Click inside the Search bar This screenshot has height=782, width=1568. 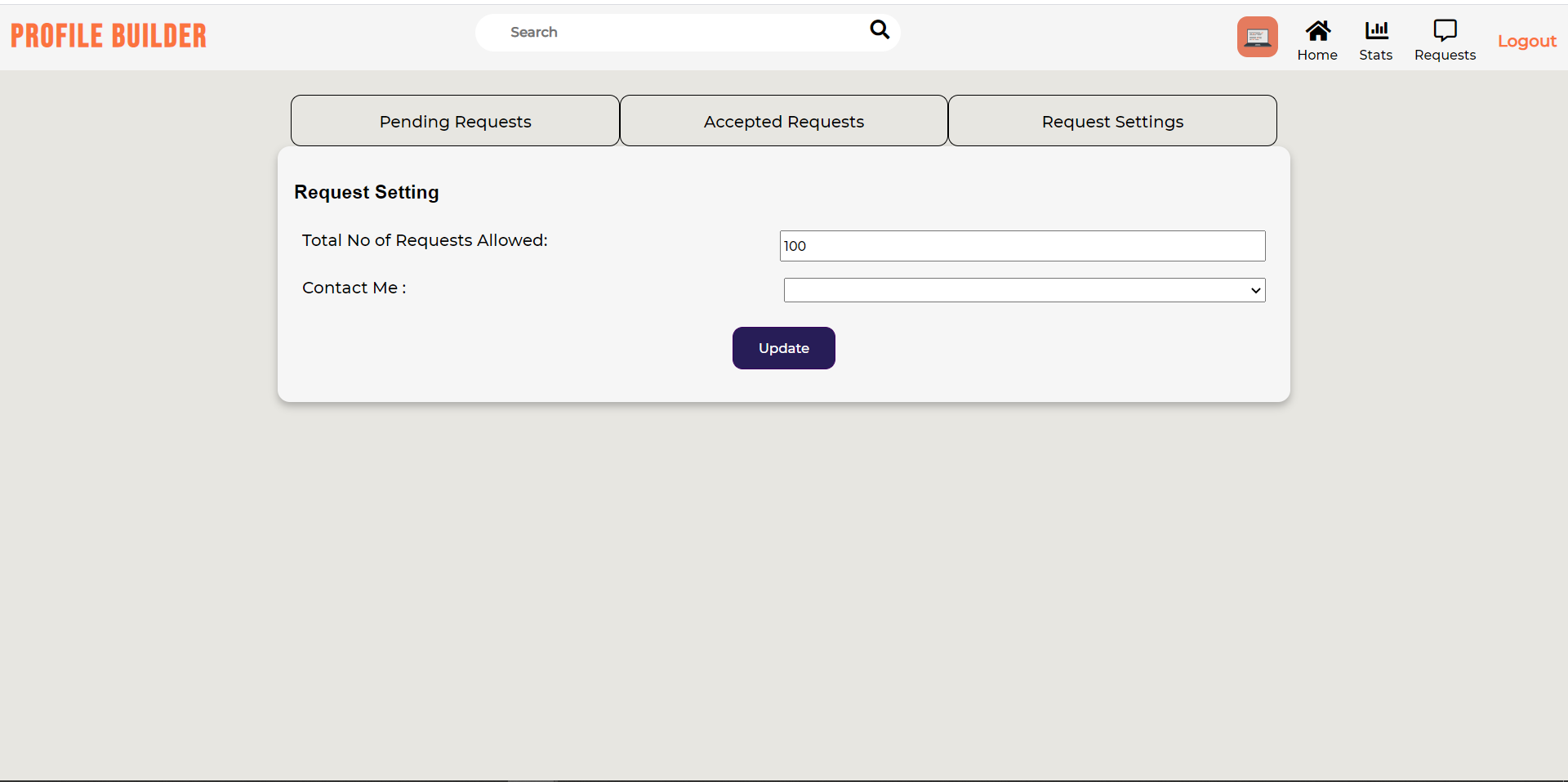click(x=670, y=32)
